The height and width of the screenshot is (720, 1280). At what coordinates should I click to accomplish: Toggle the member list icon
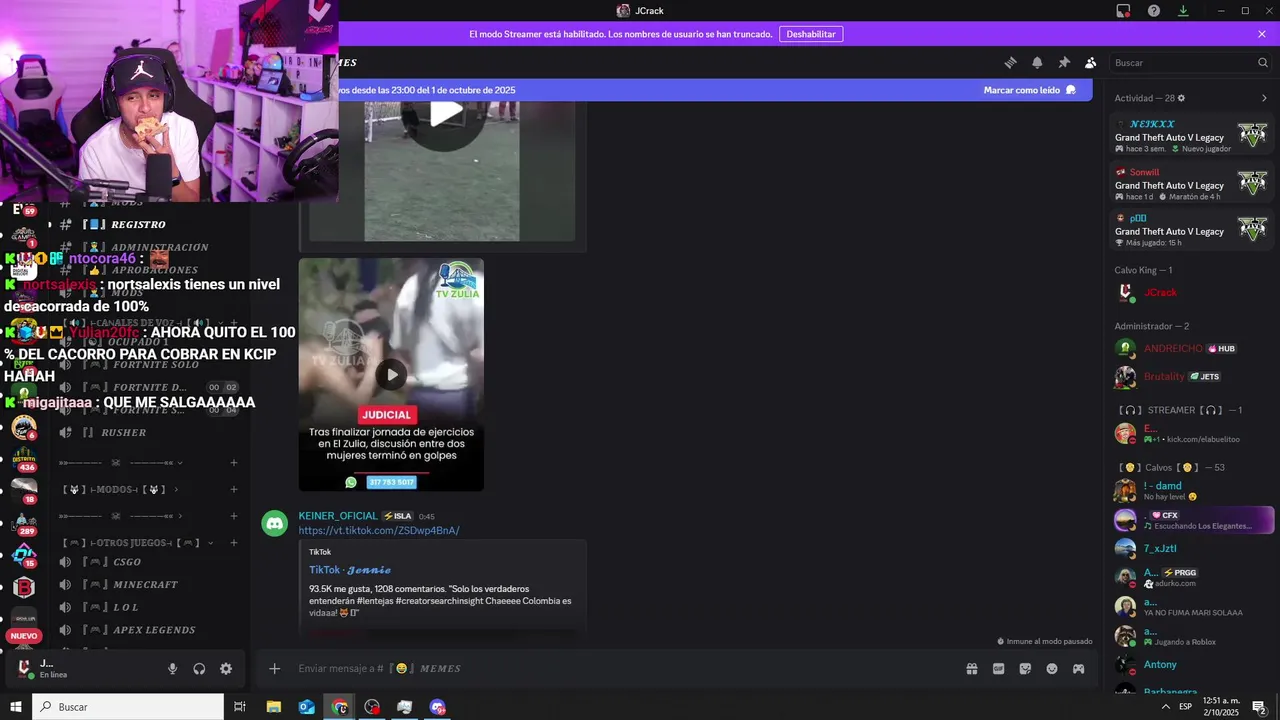[1091, 62]
